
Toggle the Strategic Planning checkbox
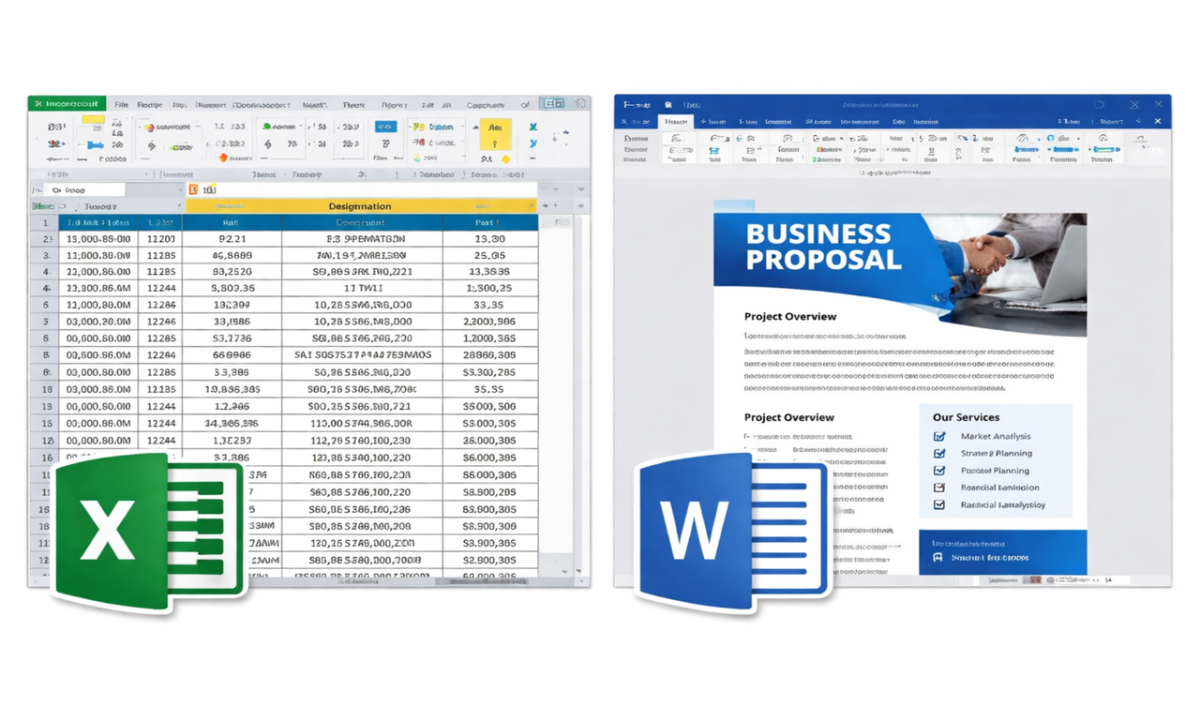[x=939, y=453]
